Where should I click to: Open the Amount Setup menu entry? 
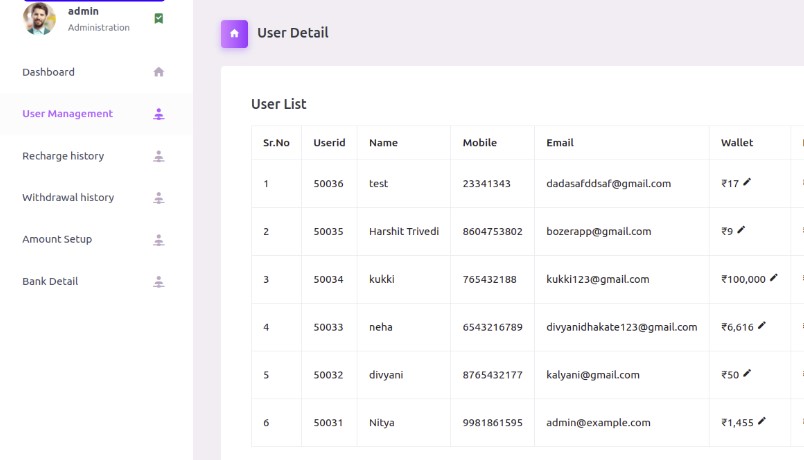(57, 239)
